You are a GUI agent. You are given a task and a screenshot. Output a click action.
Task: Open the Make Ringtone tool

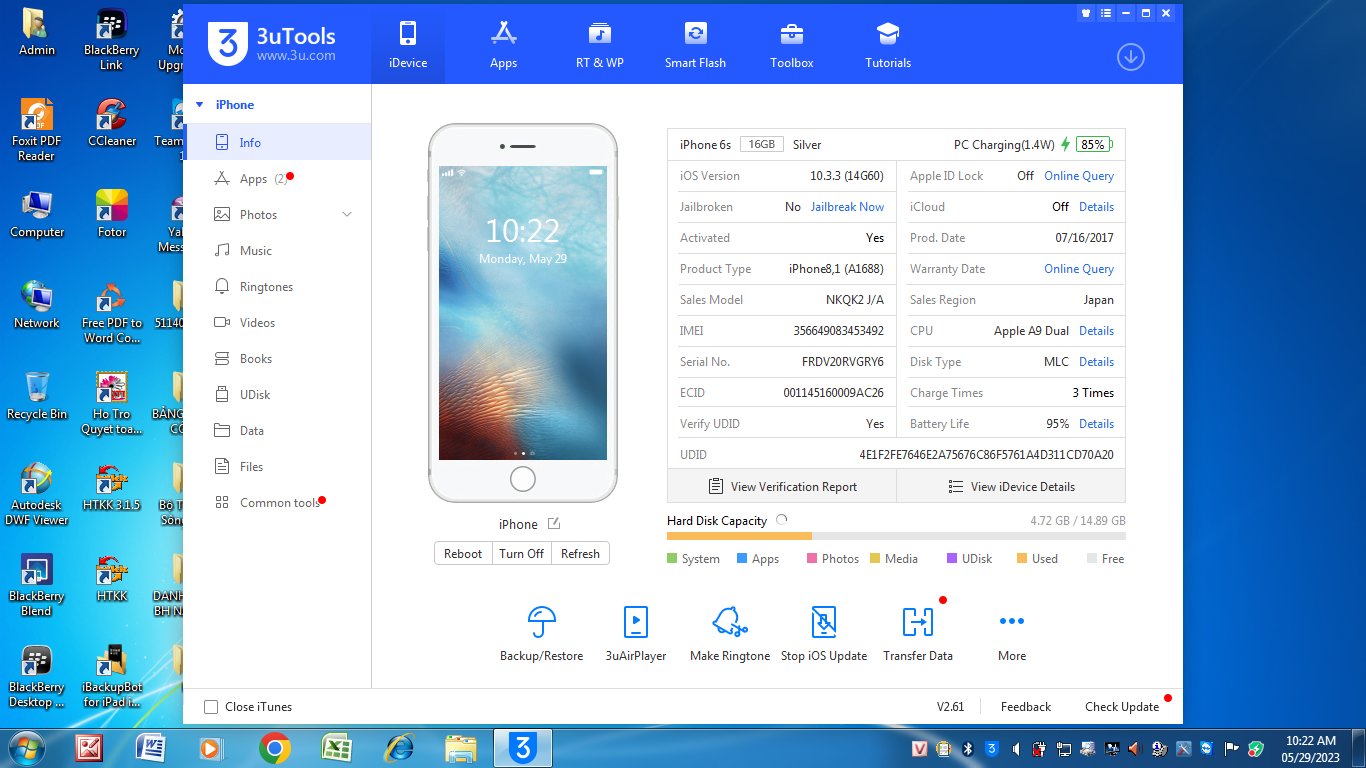(x=730, y=623)
